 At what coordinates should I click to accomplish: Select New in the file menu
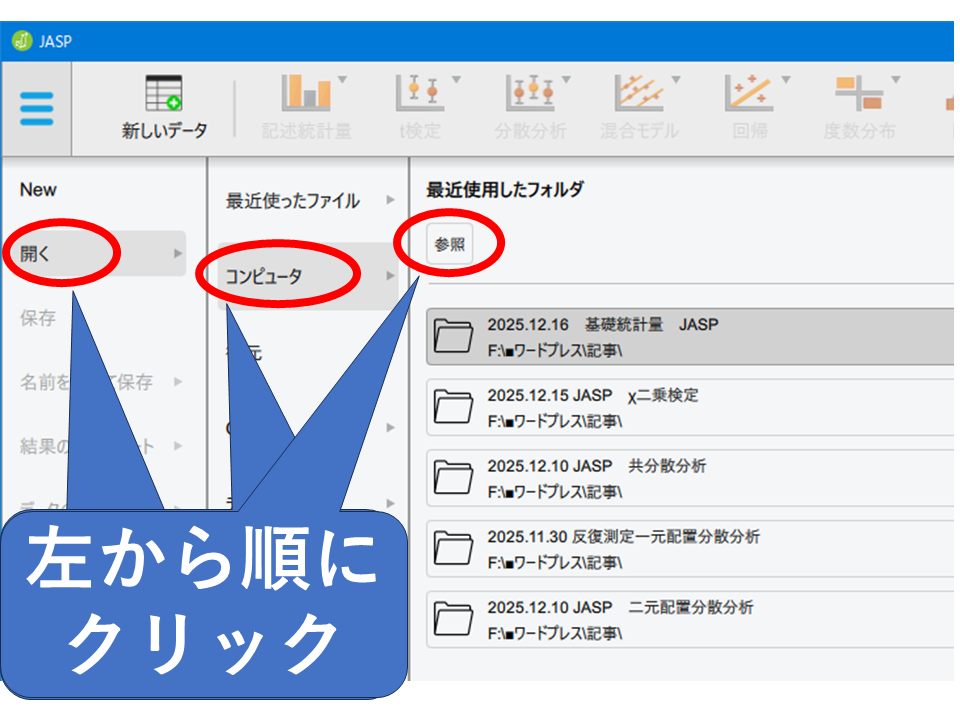coord(39,190)
